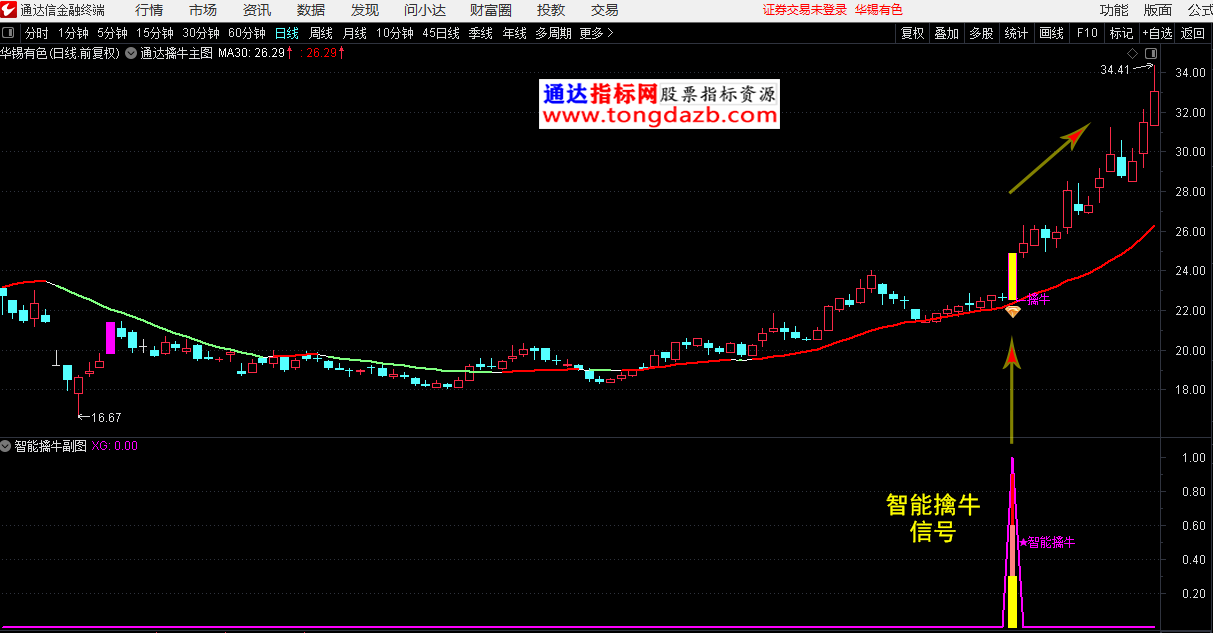This screenshot has width=1213, height=633.
Task: Switch to the 15分钟 period tab
Action: tap(154, 33)
